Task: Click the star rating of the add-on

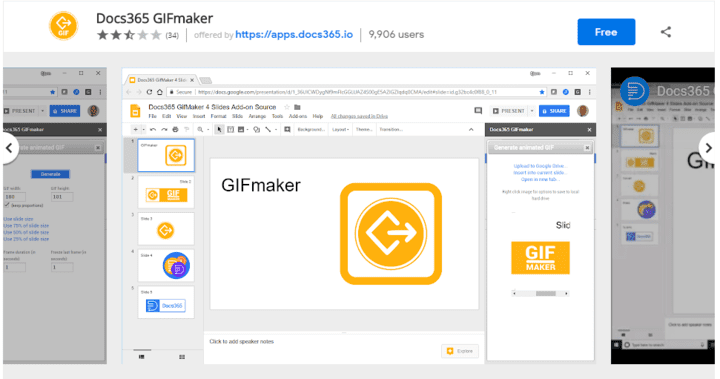Action: pyautogui.click(x=129, y=35)
